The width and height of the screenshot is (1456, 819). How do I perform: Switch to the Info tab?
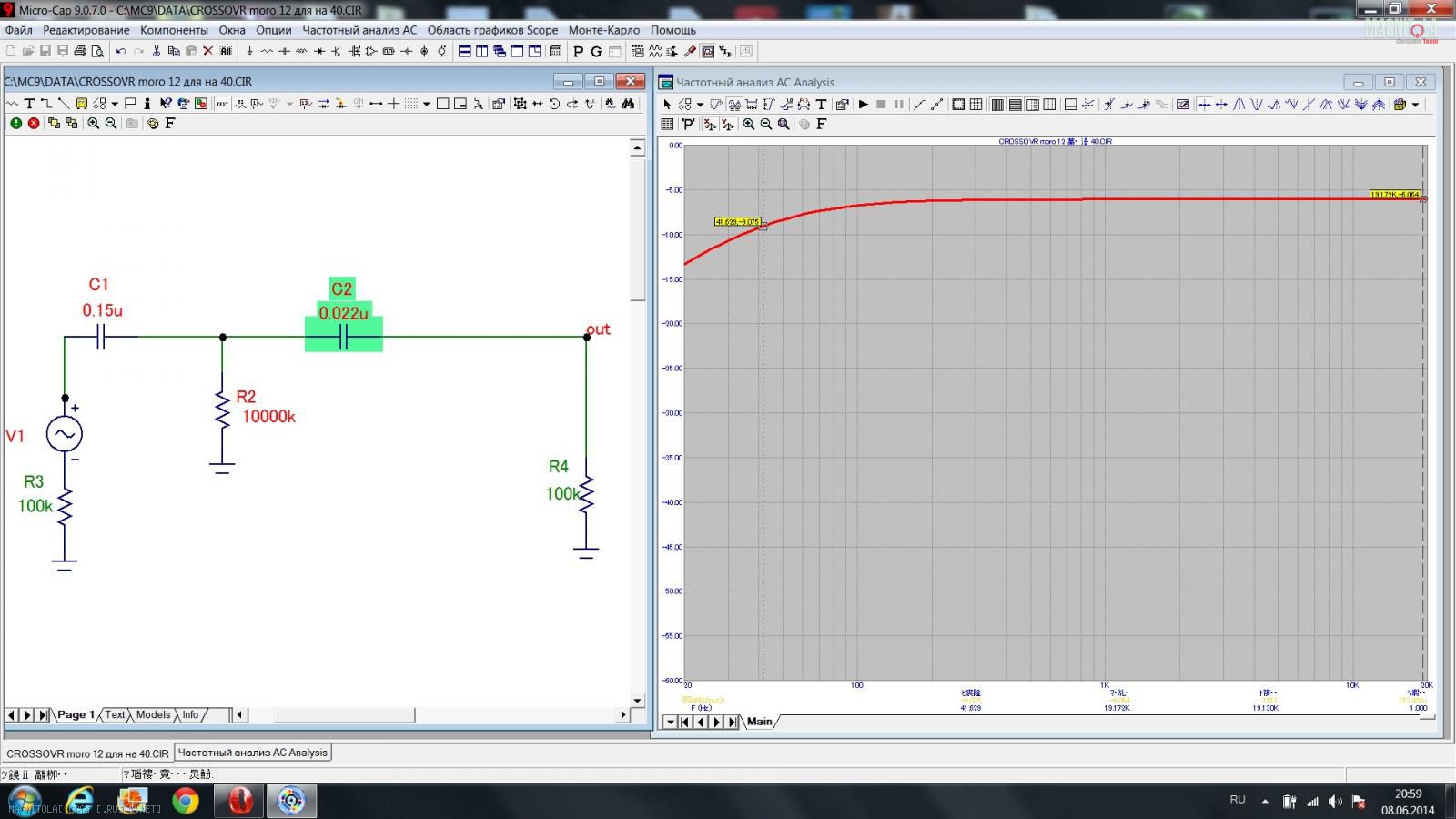(x=190, y=714)
